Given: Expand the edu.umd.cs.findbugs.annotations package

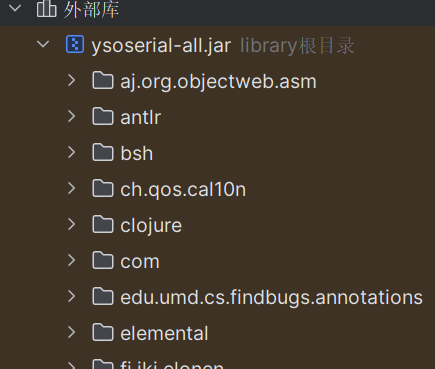Looking at the screenshot, I should [72, 296].
